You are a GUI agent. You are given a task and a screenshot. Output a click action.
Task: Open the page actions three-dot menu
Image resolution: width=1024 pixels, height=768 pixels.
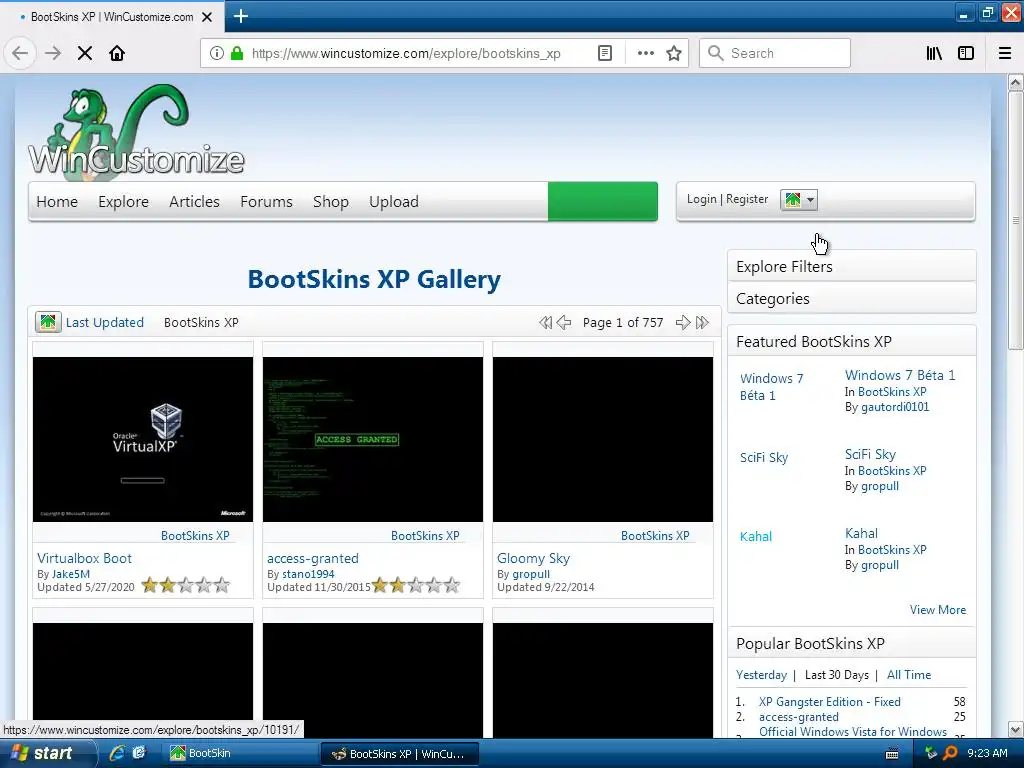[645, 53]
